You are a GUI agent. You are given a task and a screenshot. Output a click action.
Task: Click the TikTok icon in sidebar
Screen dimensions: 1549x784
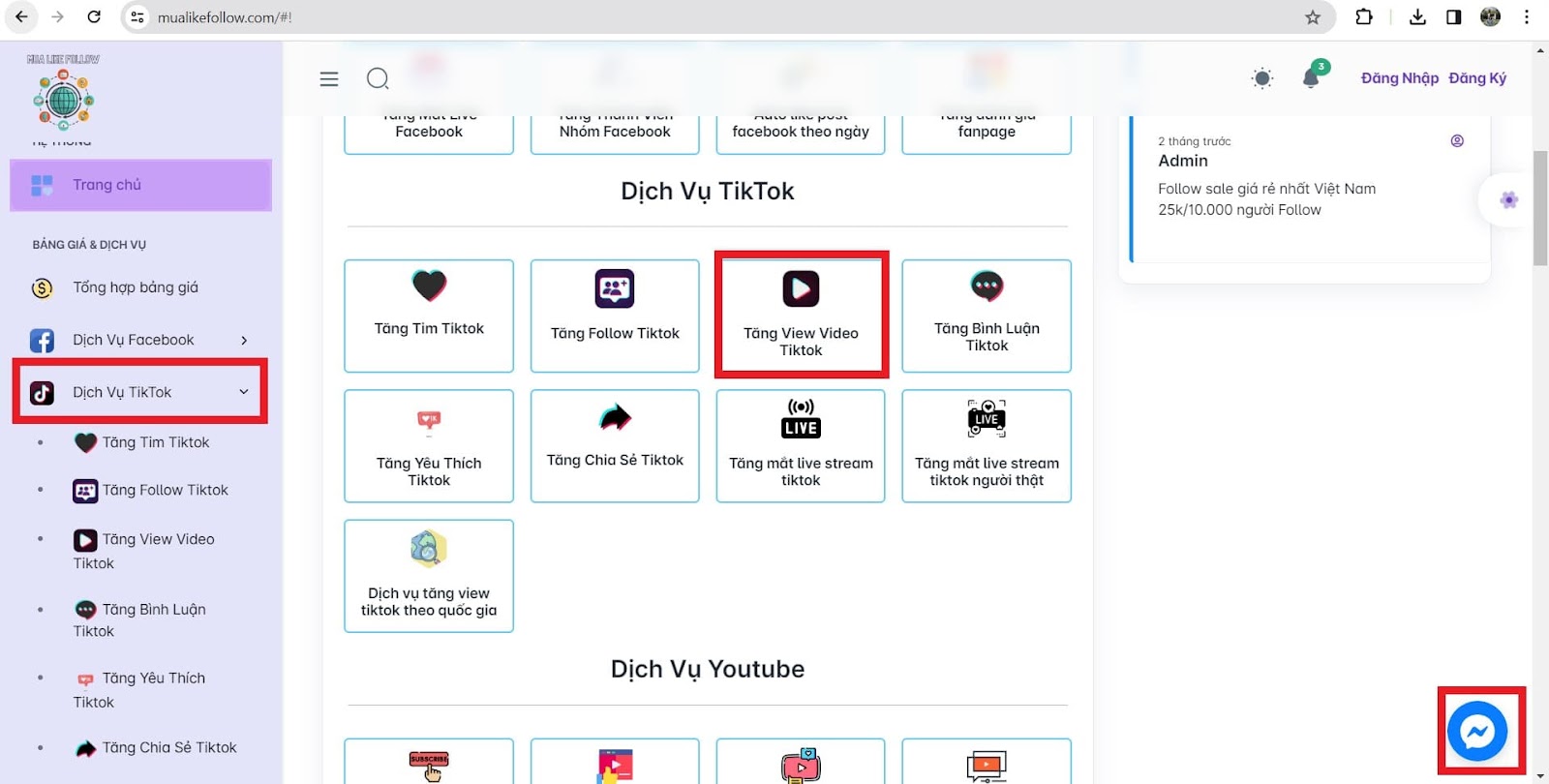[42, 393]
